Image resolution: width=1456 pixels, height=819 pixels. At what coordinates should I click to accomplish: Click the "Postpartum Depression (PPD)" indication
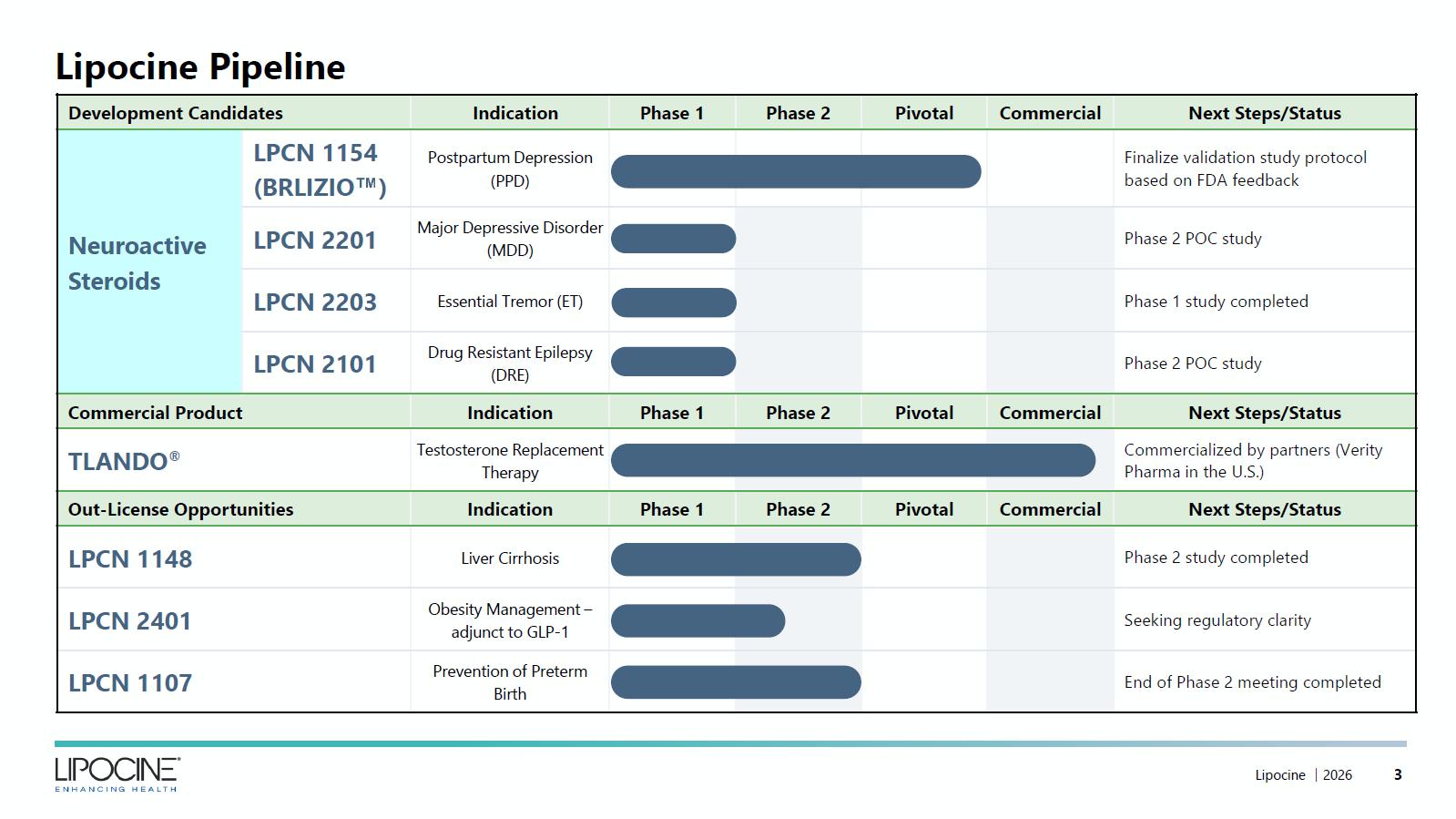[x=510, y=169]
